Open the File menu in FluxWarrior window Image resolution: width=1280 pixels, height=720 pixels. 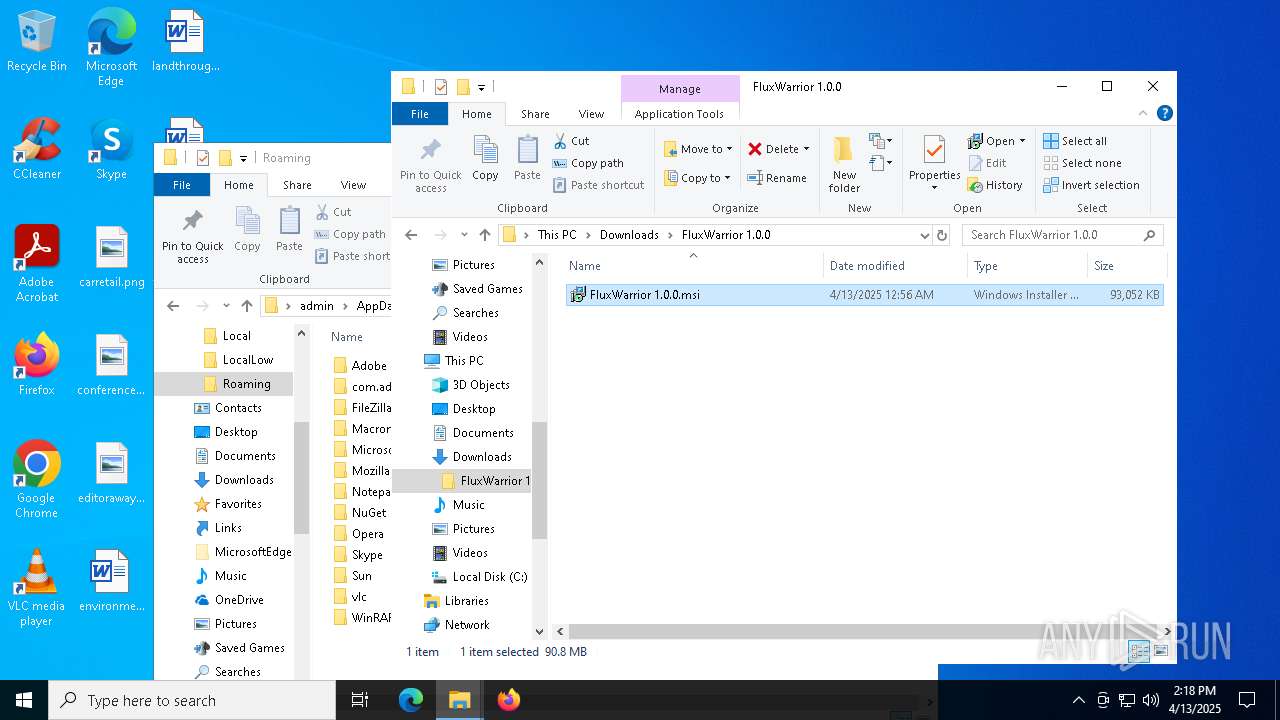tap(420, 114)
